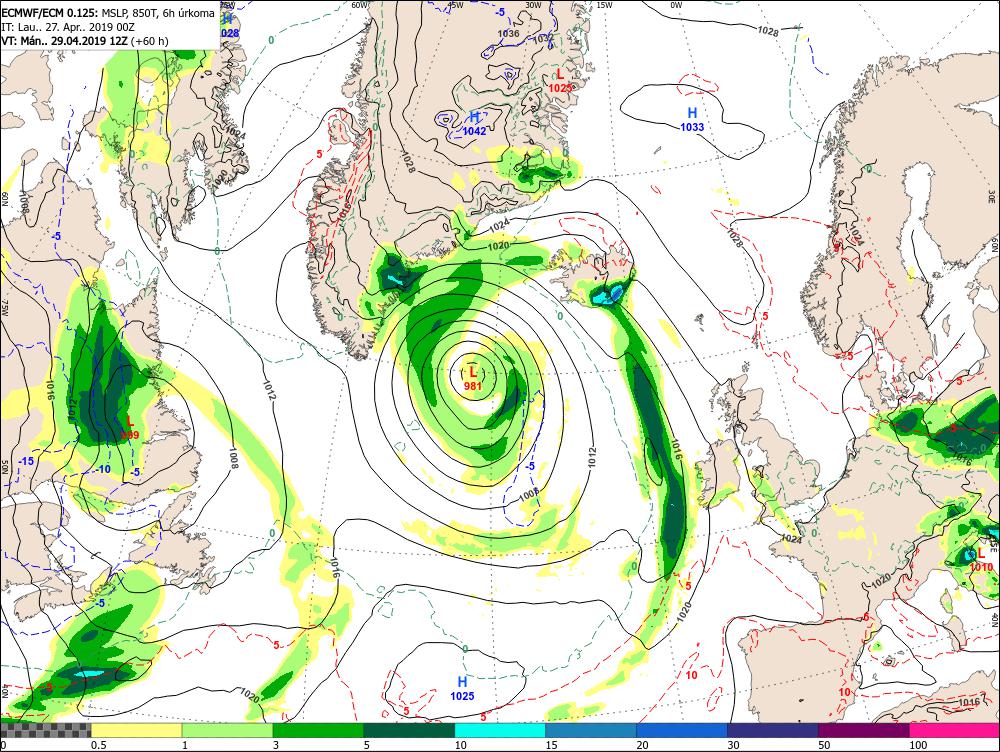Screen dimensions: 1000x752
Task: Click legend scale value '20'
Action: [643, 745]
